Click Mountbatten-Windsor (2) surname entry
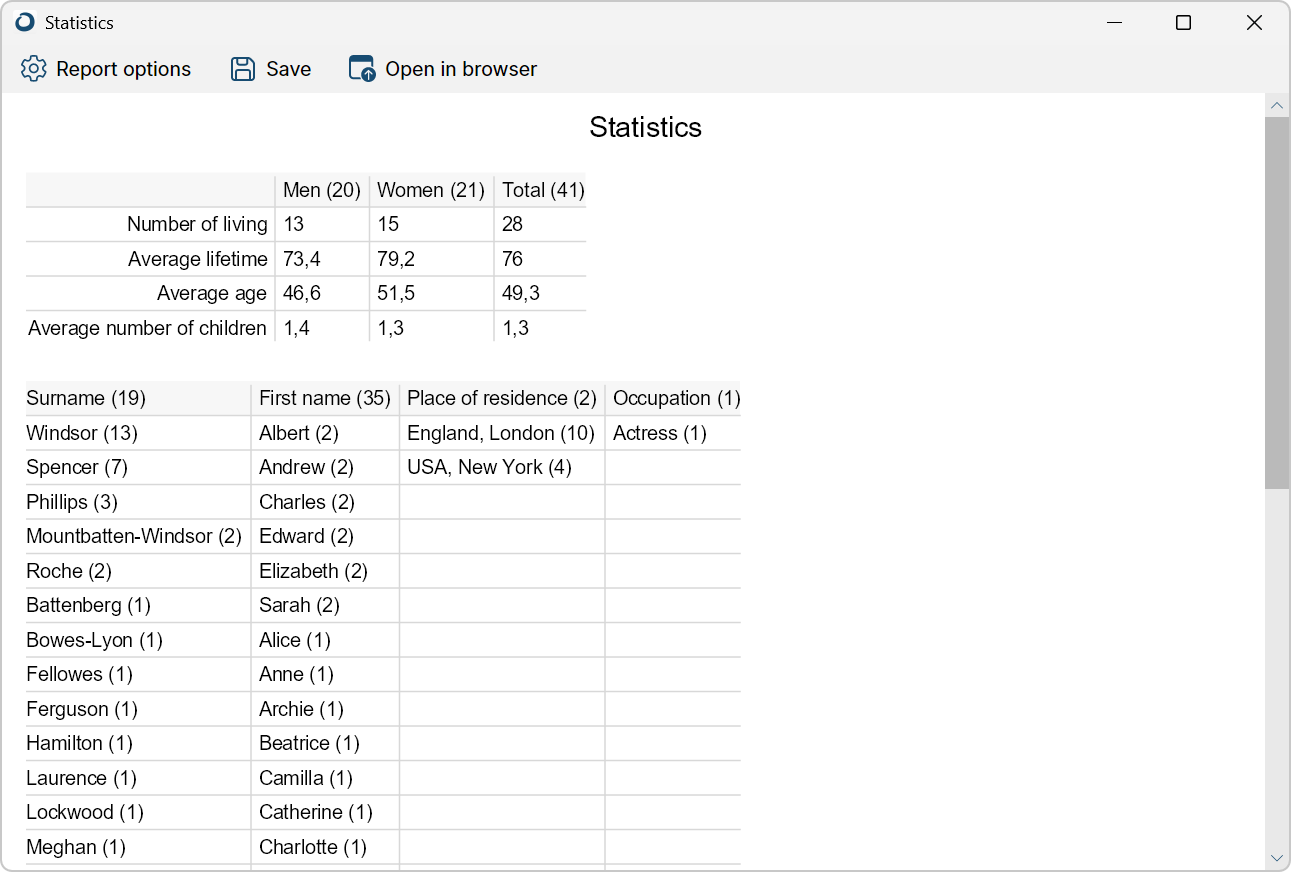1291x872 pixels. coord(134,536)
